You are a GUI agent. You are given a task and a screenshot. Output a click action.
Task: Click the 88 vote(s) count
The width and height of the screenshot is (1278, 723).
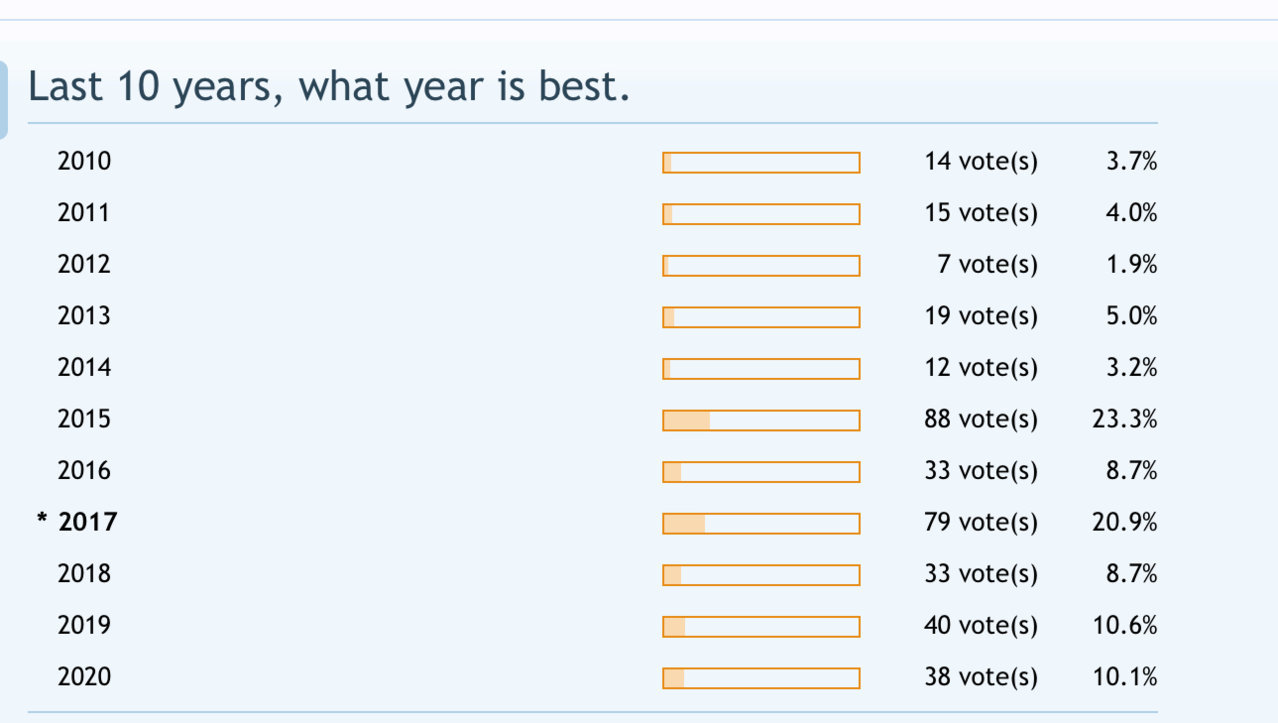pyautogui.click(x=981, y=419)
